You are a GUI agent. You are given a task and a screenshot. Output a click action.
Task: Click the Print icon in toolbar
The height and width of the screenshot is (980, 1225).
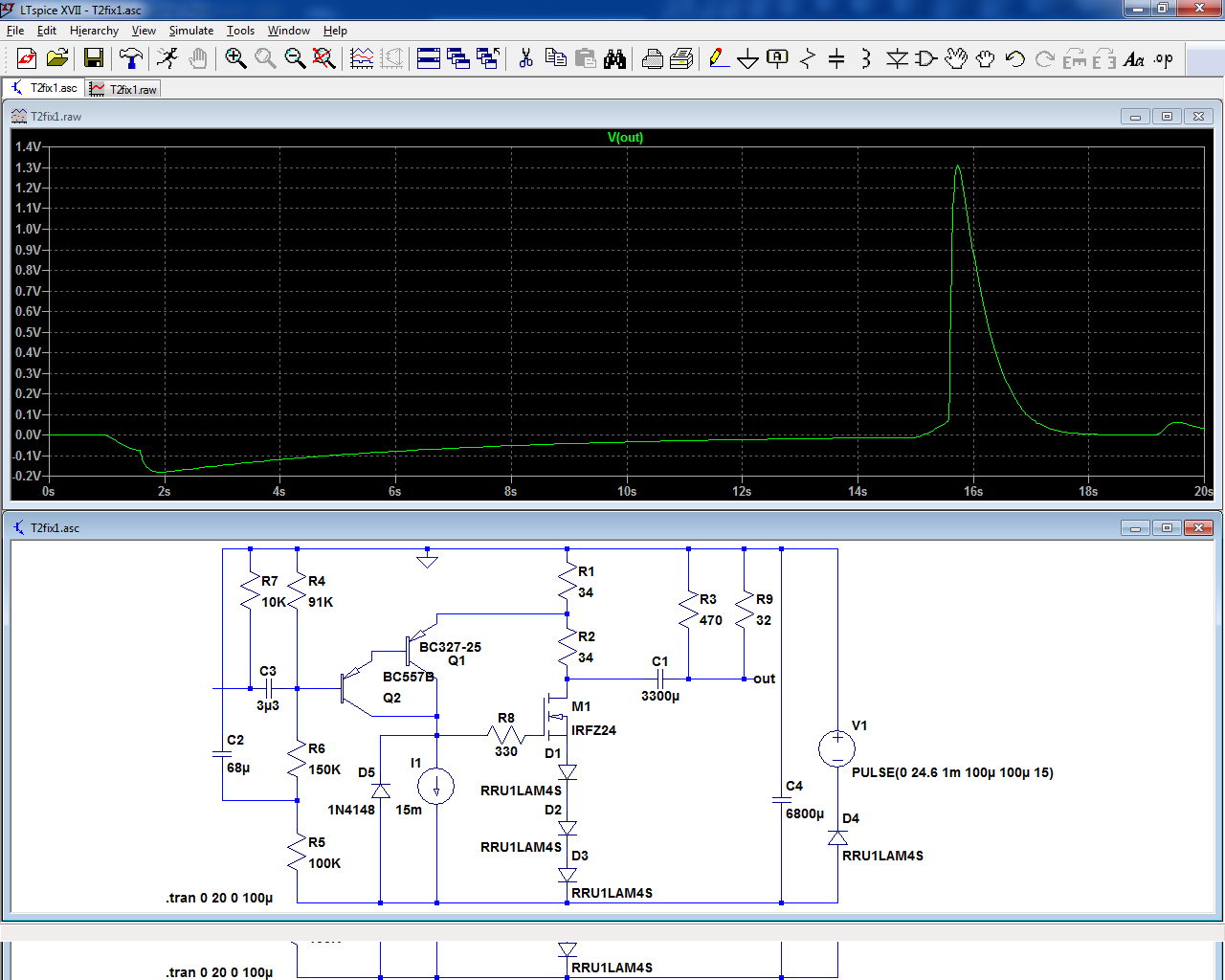pyautogui.click(x=653, y=58)
